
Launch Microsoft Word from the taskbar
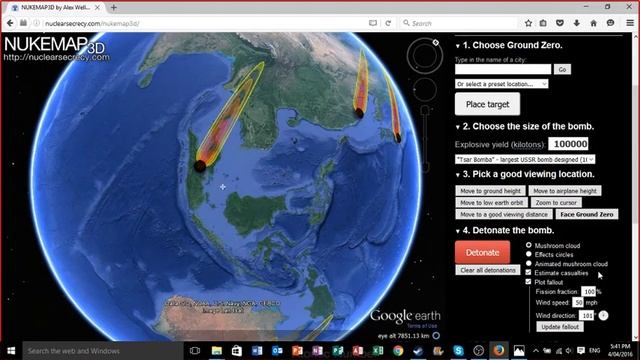click(257, 351)
